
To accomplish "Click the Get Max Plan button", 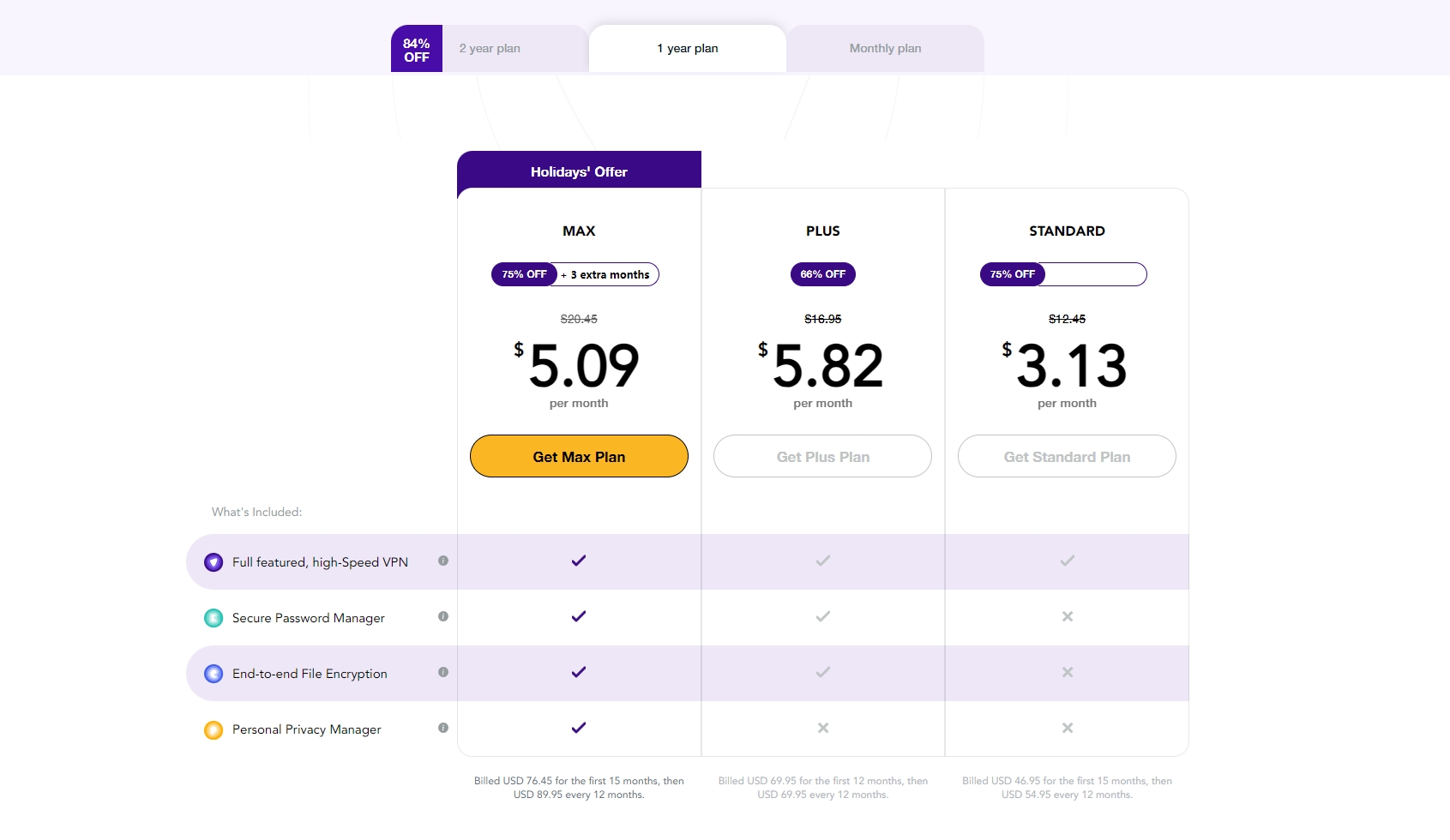I will point(579,456).
